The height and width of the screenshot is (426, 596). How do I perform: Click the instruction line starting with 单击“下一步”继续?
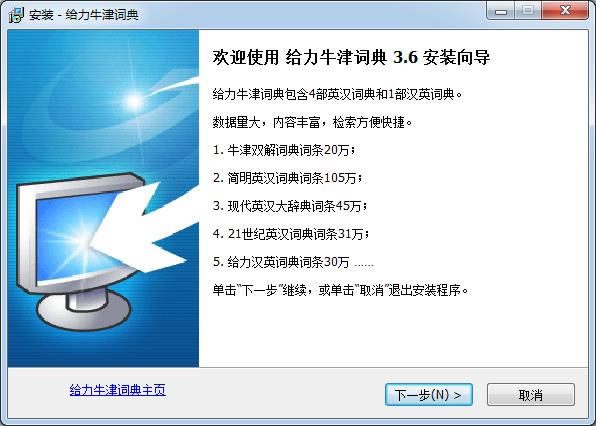point(340,290)
